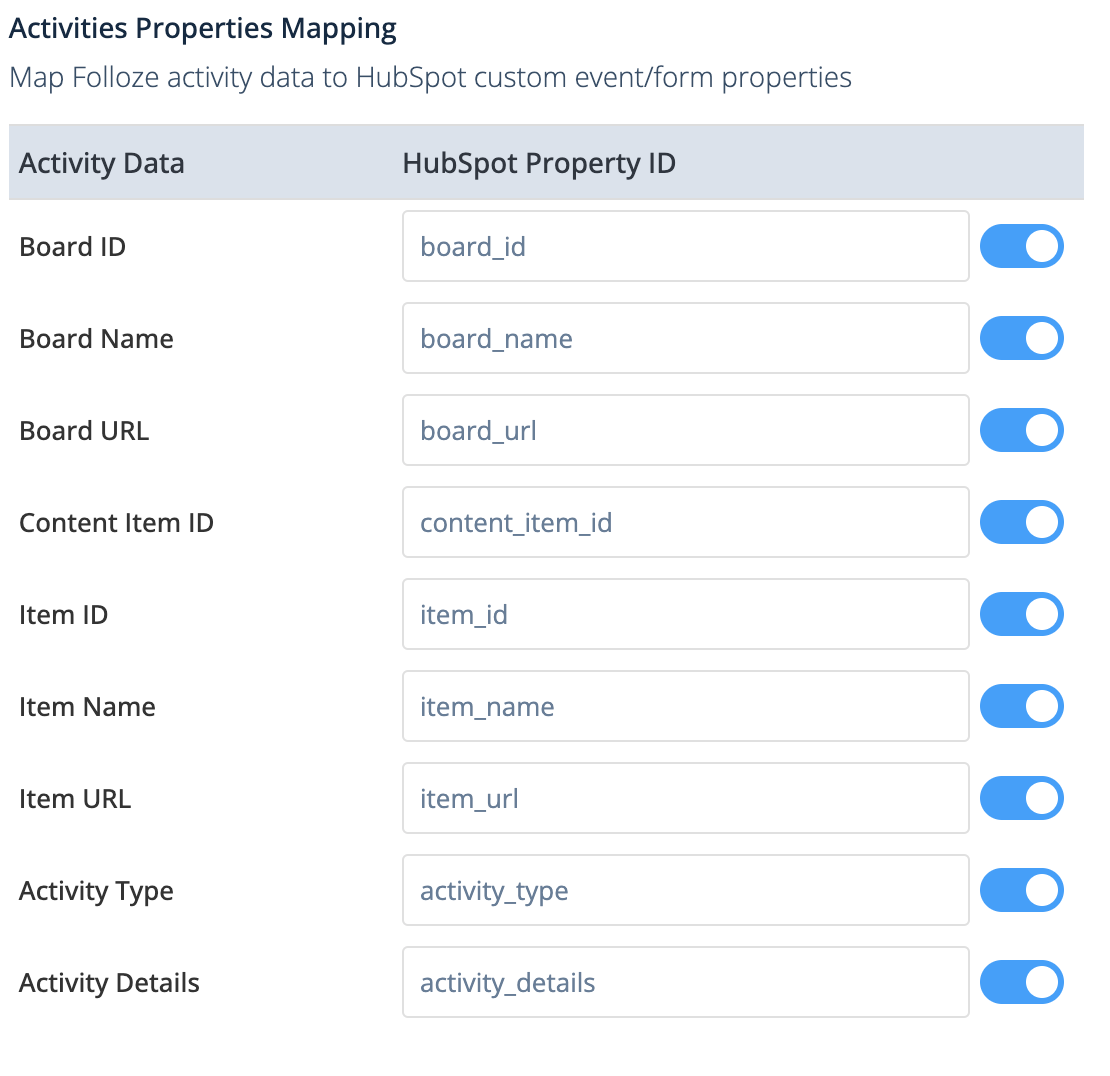Click the Activity Data column header

coord(102,163)
